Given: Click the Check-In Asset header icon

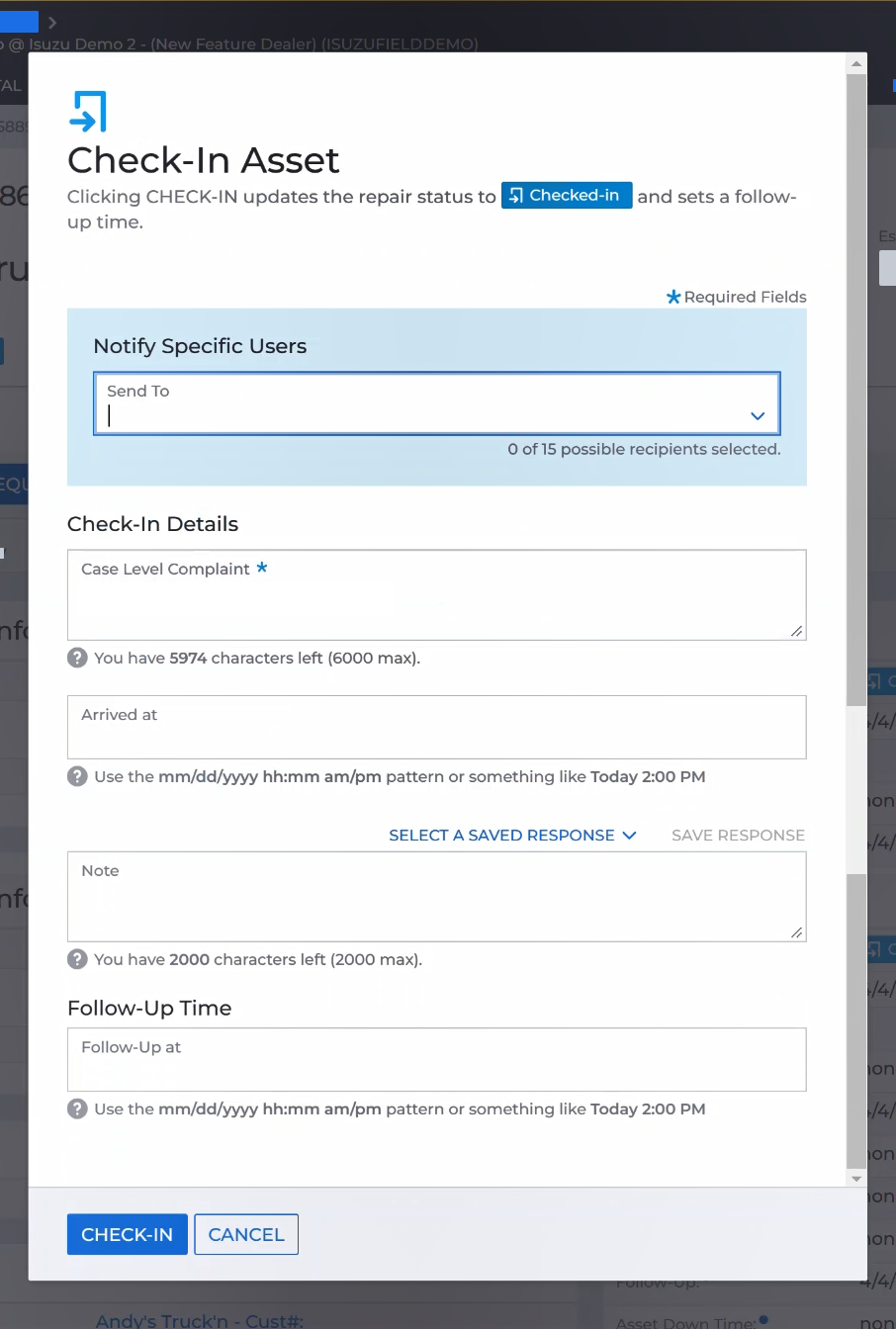Looking at the screenshot, I should [x=87, y=112].
